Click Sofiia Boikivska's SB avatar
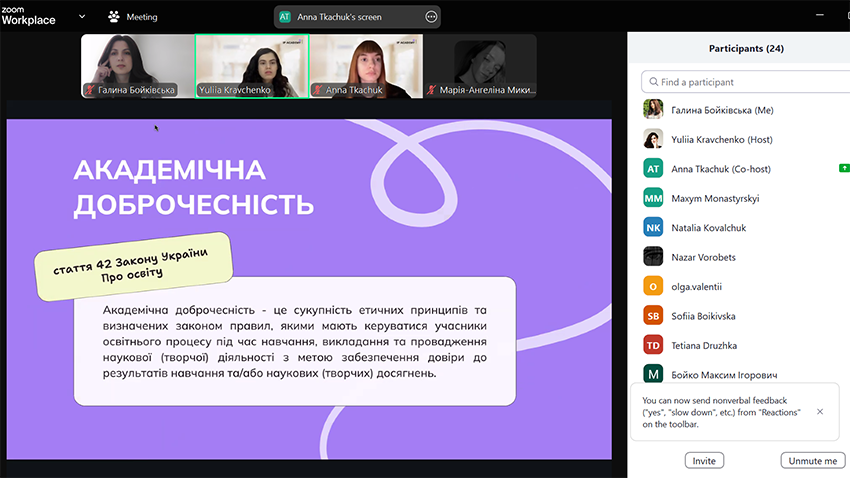 (653, 316)
